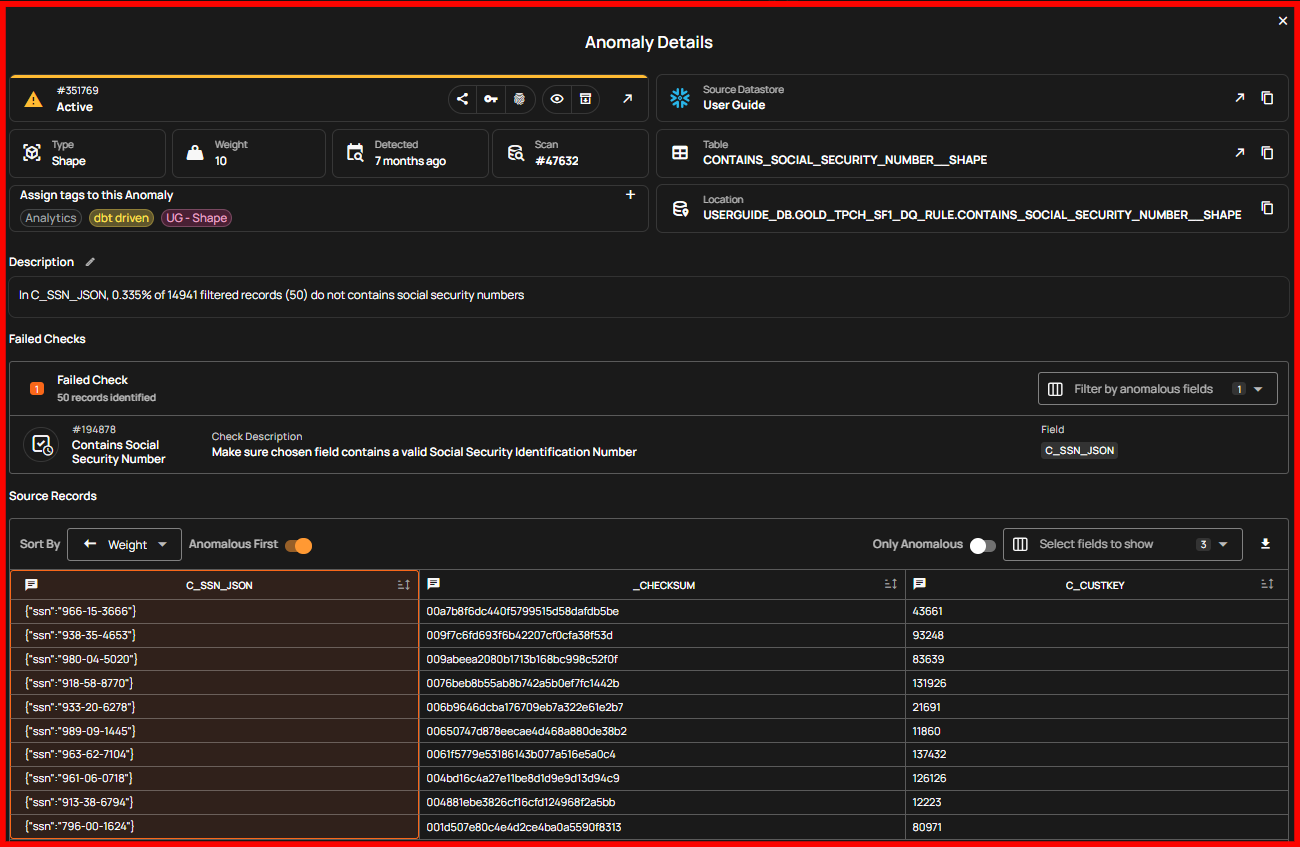Toggle the eye visibility icon
This screenshot has height=847, width=1300.
click(x=557, y=98)
